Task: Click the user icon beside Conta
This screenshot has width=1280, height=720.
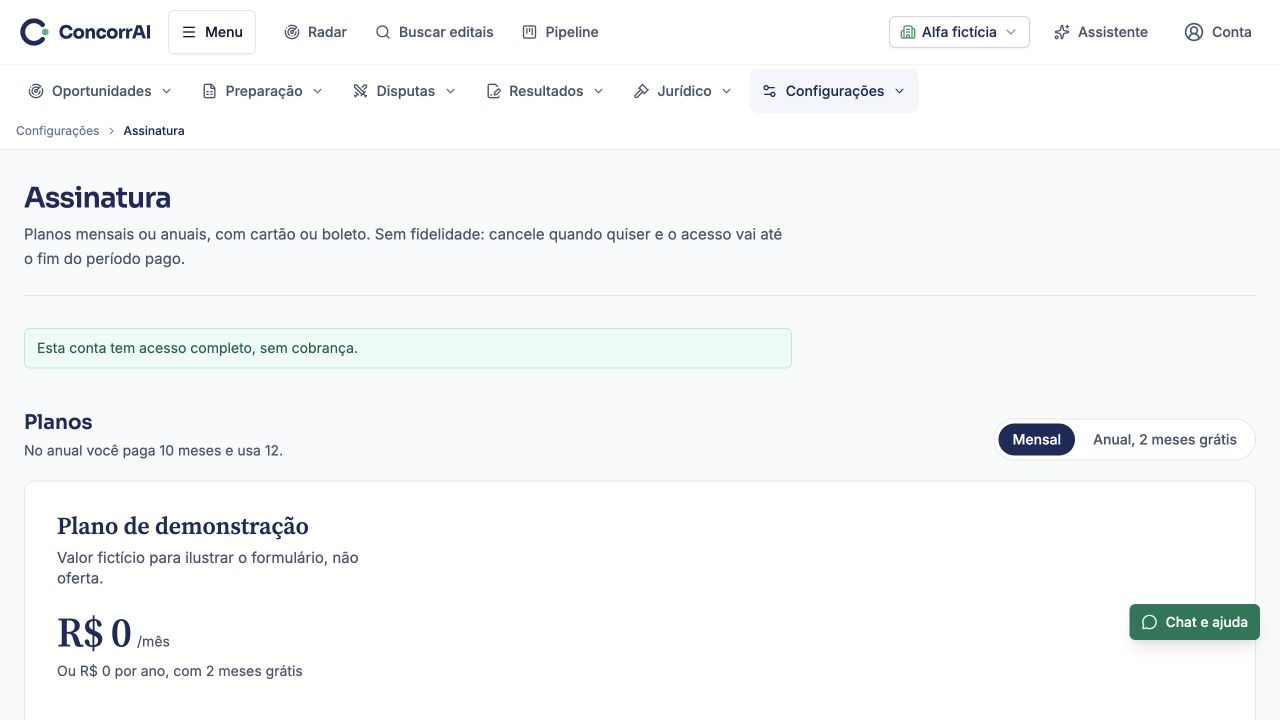Action: [x=1194, y=32]
